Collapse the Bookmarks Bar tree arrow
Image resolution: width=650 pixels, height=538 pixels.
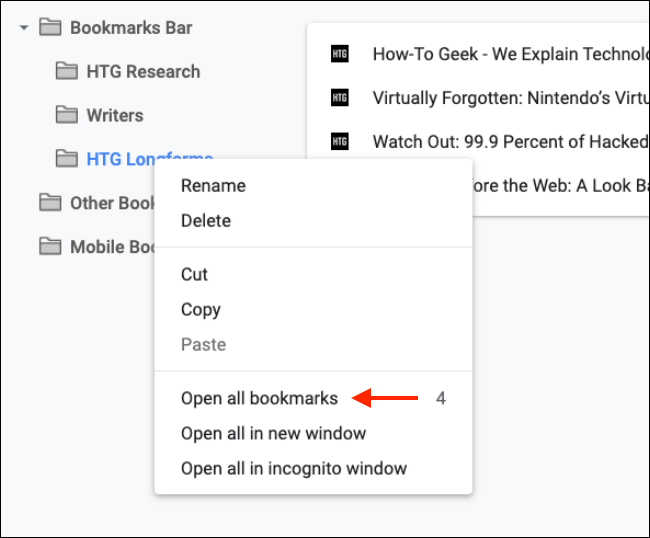23,28
